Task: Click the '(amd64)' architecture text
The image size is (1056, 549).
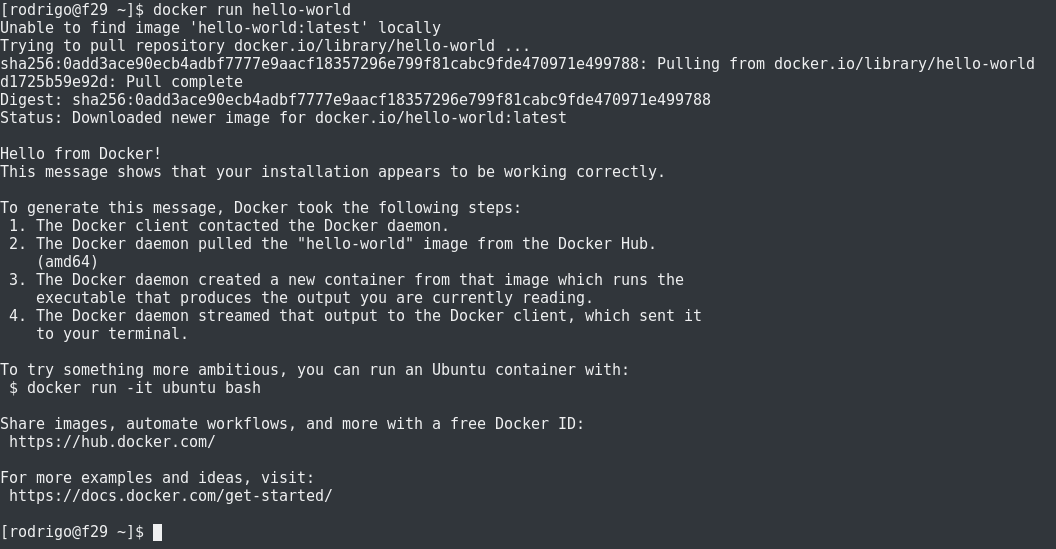Action: [67, 261]
